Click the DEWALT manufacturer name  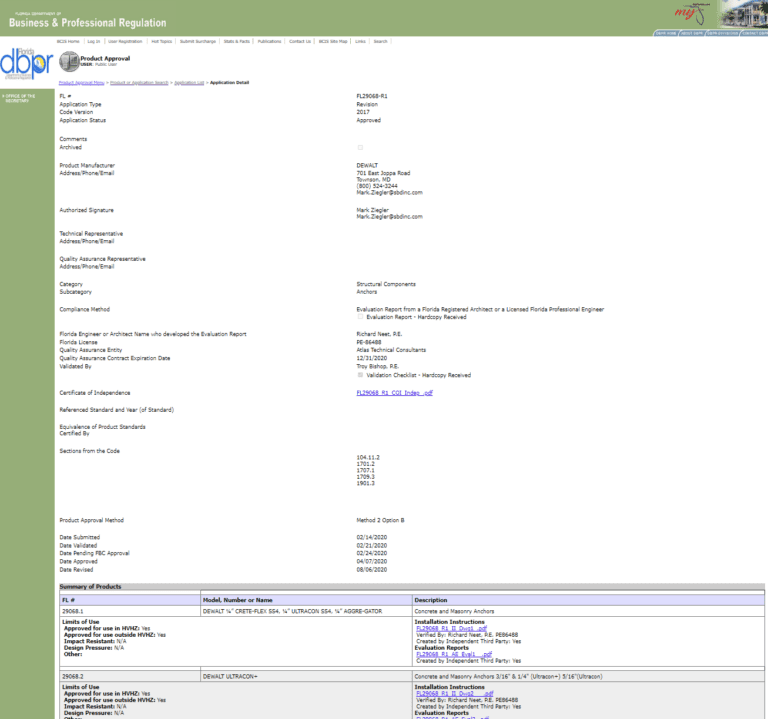pyautogui.click(x=367, y=166)
